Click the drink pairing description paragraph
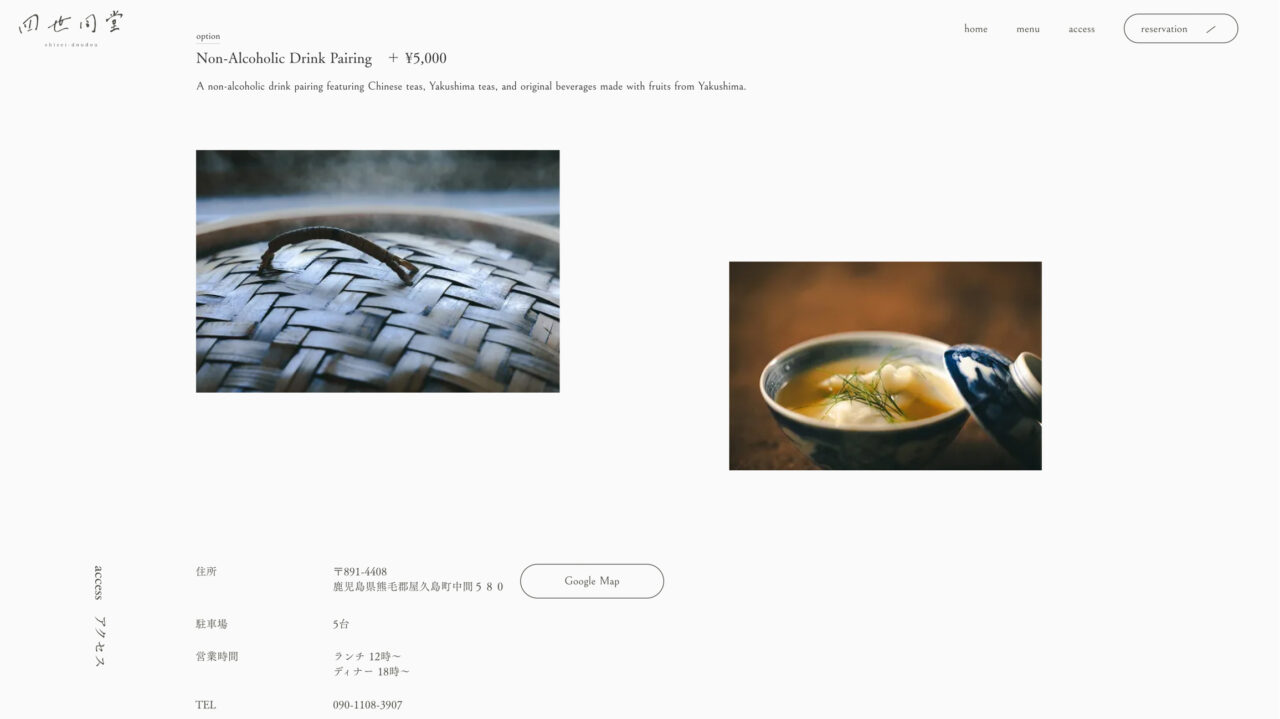 (x=471, y=86)
